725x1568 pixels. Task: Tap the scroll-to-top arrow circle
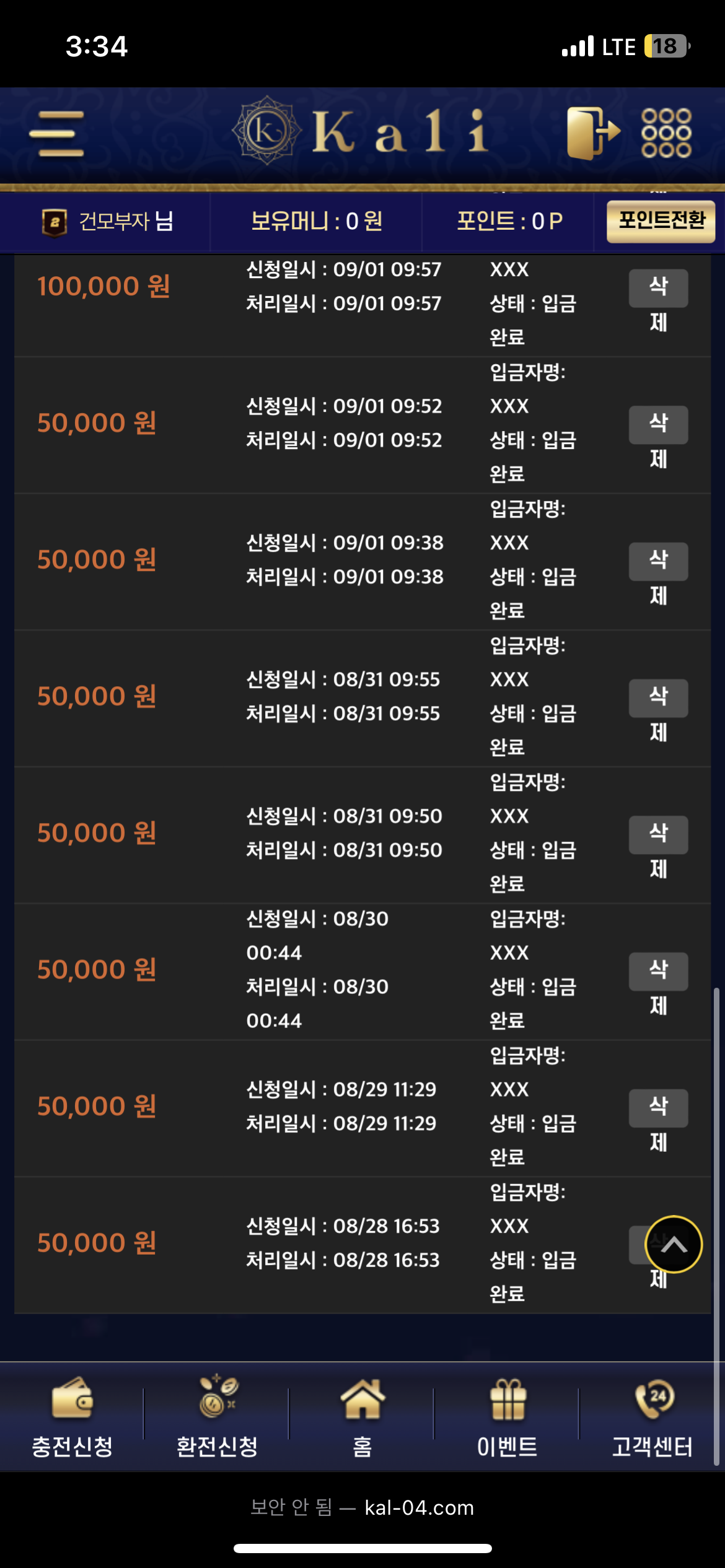pos(674,1244)
